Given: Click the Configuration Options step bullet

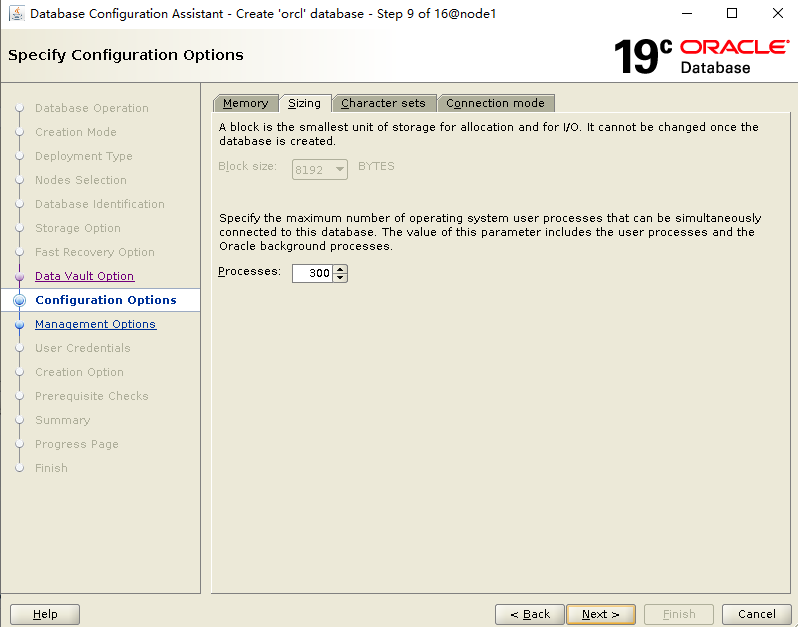Looking at the screenshot, I should pyautogui.click(x=19, y=300).
